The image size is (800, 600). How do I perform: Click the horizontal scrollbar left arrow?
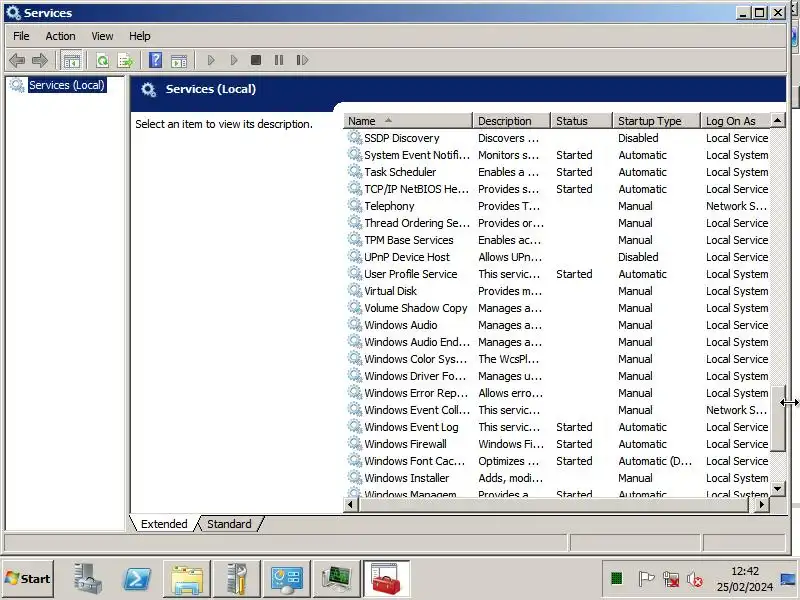click(351, 505)
